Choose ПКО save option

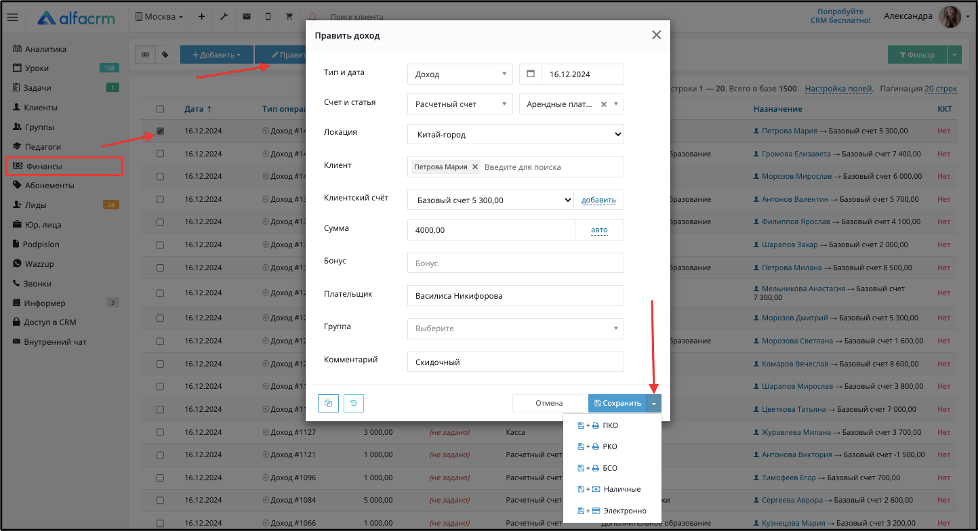click(x=611, y=425)
